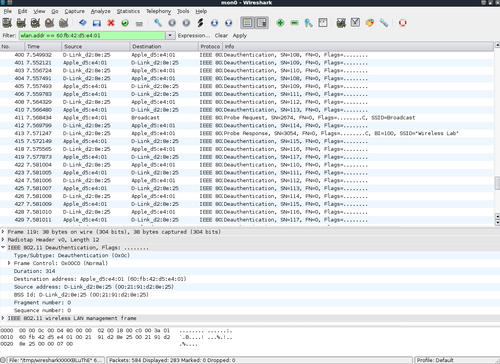Collapse IEEE 802.11 Deauthentication node

coord(3,247)
